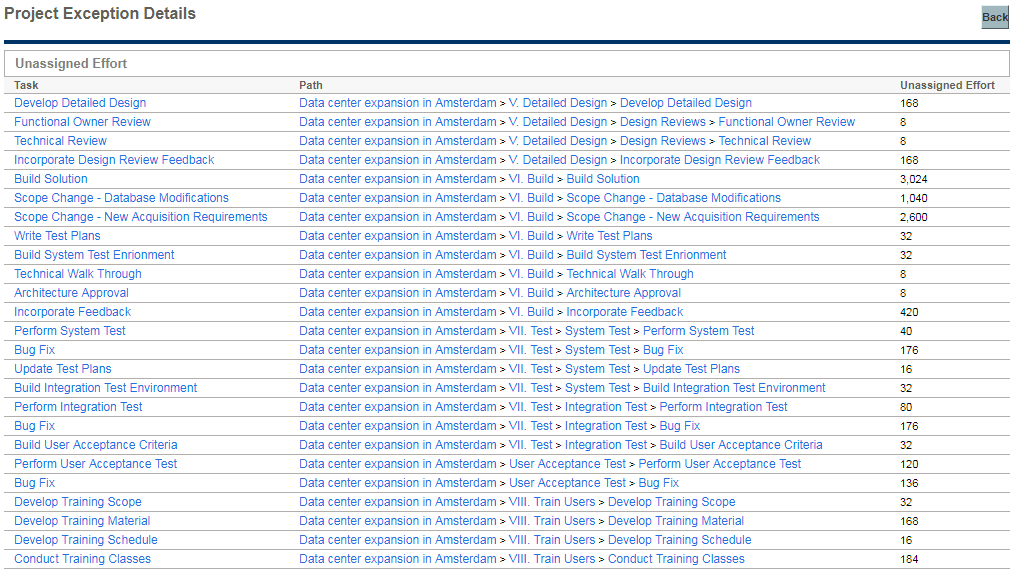Open Perform Integration Test in Task column
1015x576 pixels.
[78, 407]
